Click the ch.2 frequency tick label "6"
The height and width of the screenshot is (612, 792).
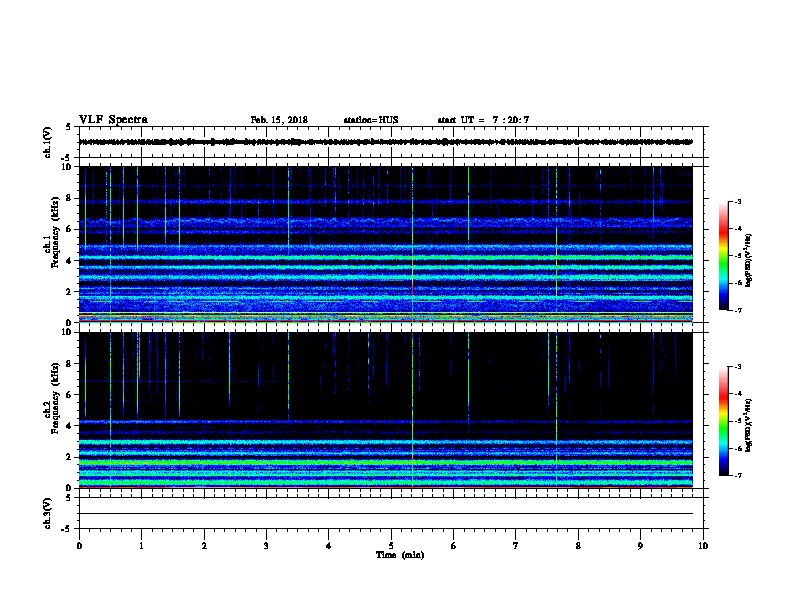(x=70, y=395)
